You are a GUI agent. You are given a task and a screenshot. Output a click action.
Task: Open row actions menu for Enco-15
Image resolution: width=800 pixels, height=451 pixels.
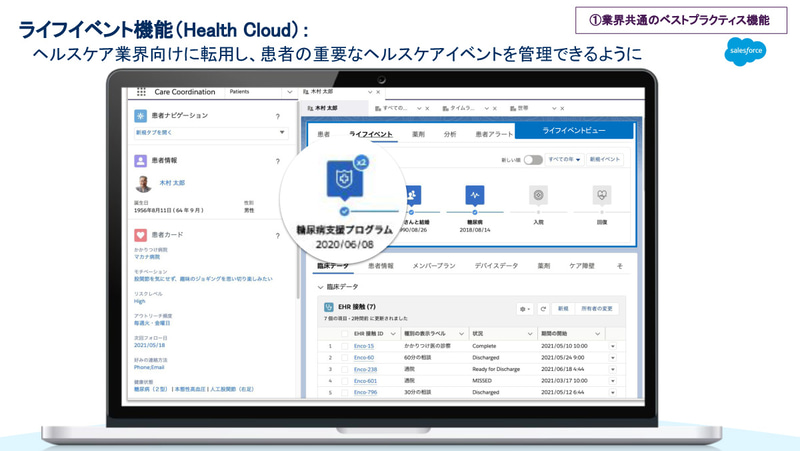tap(613, 346)
